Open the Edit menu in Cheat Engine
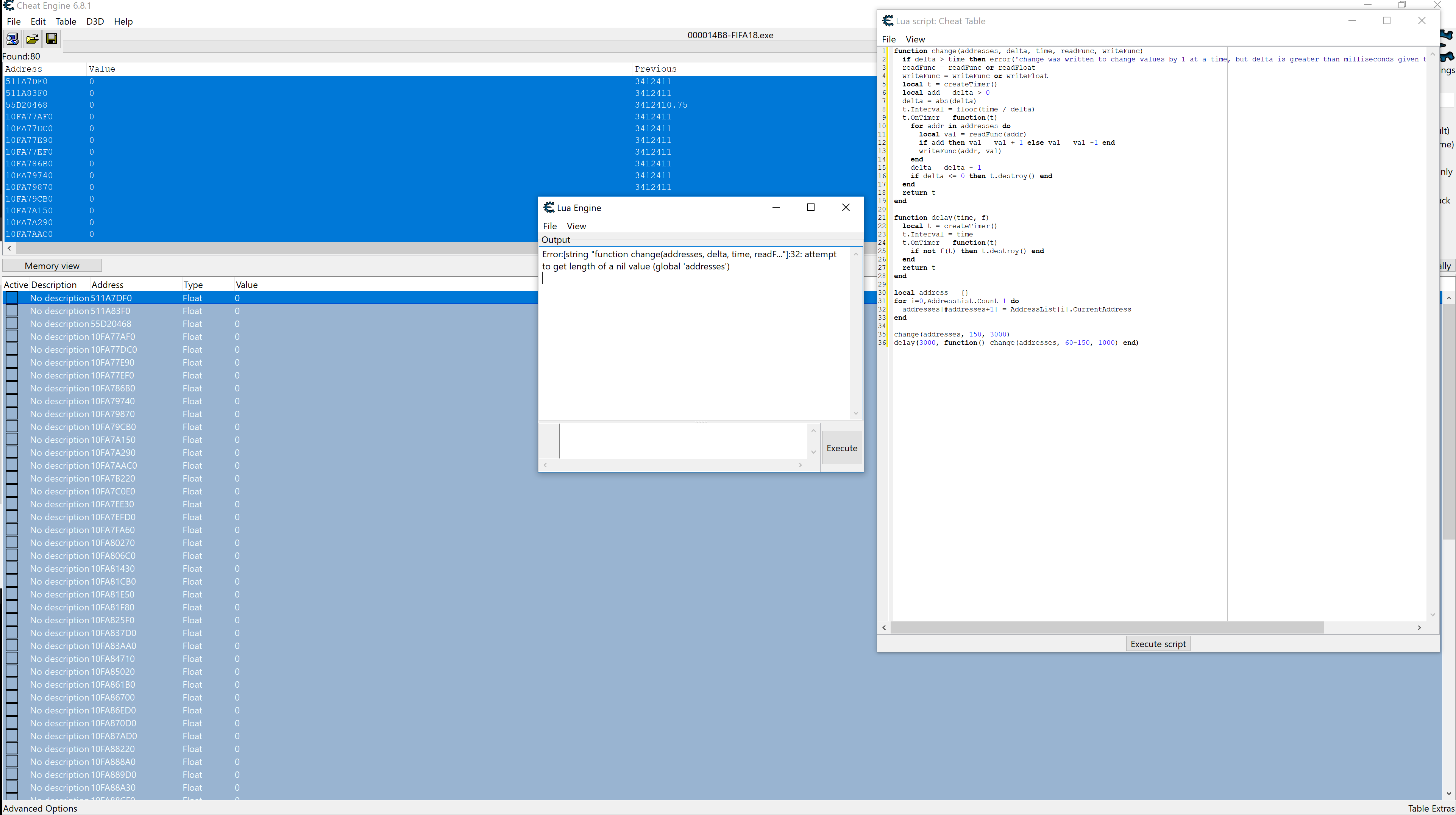1456x815 pixels. [x=37, y=22]
